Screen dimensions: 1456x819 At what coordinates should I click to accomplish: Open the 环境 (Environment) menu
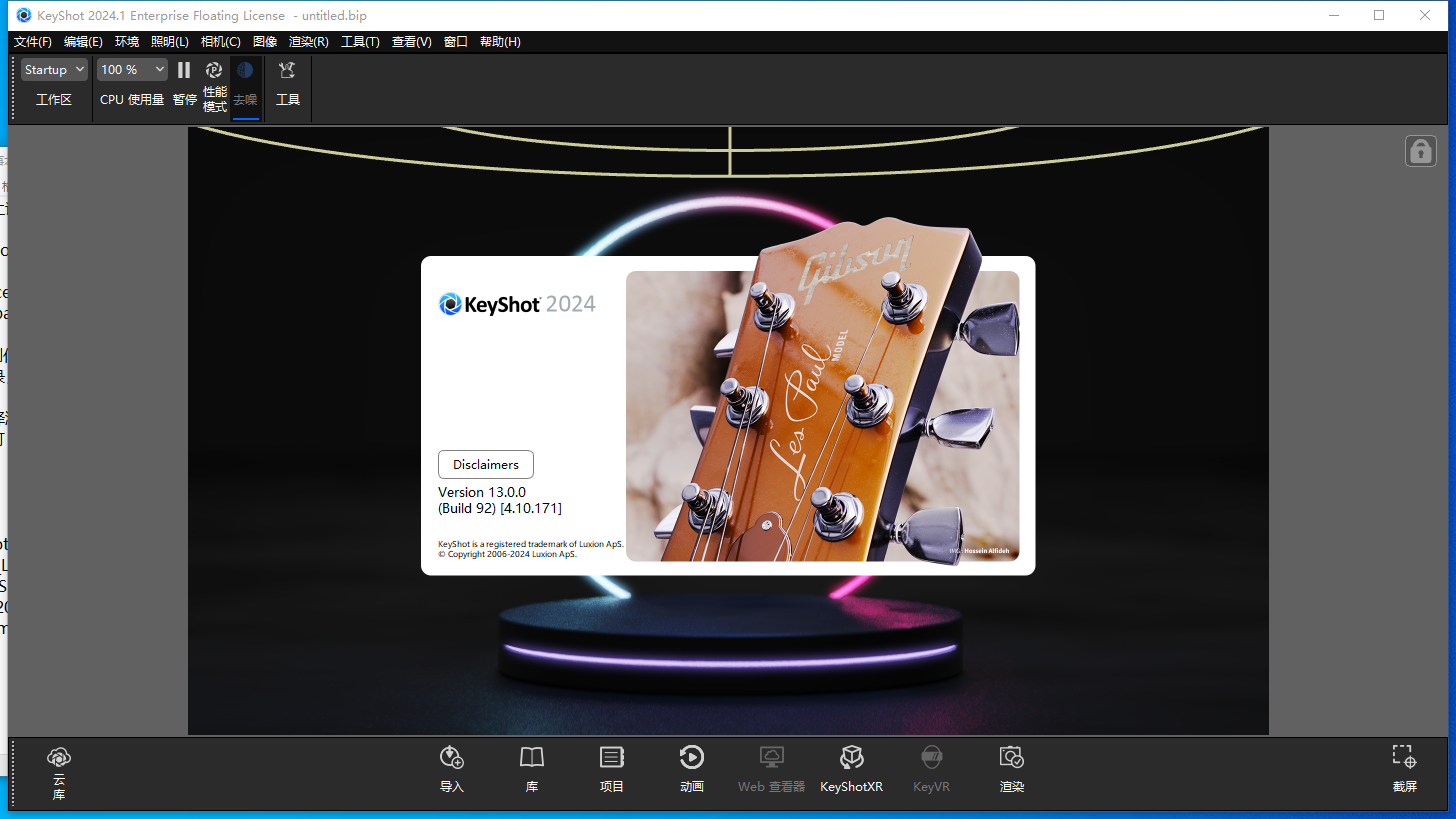click(x=126, y=41)
